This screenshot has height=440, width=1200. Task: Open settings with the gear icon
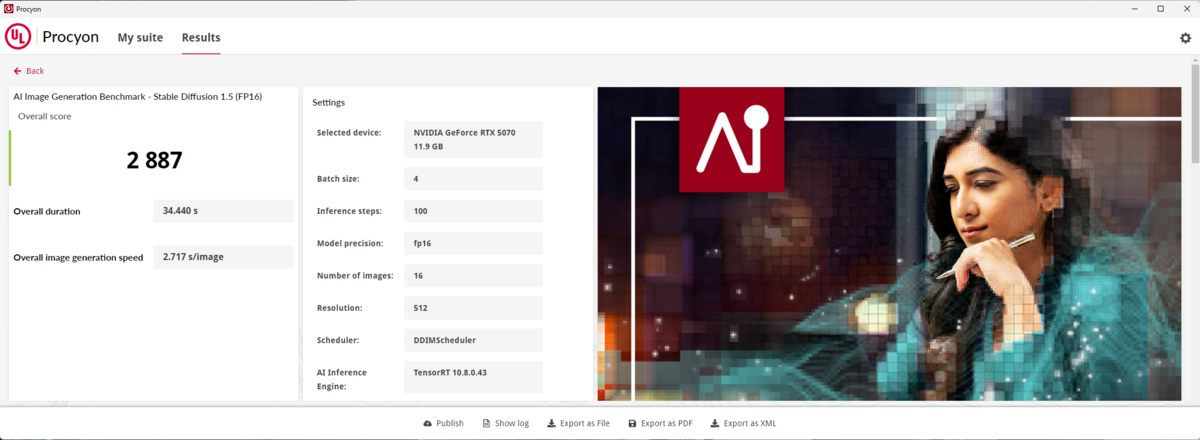point(1185,38)
